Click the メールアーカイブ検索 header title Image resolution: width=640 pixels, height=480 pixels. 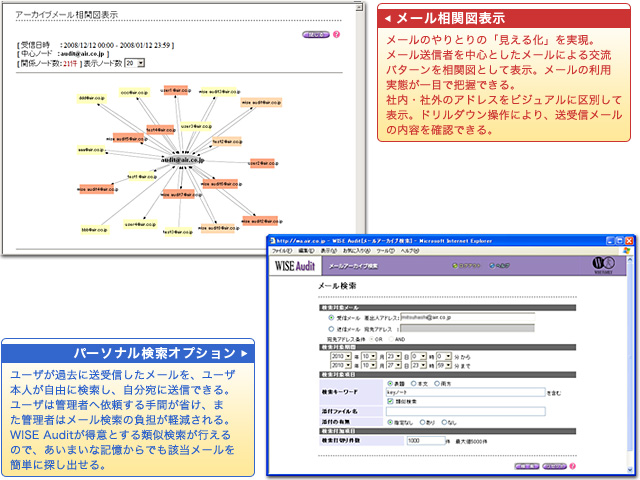click(x=353, y=267)
